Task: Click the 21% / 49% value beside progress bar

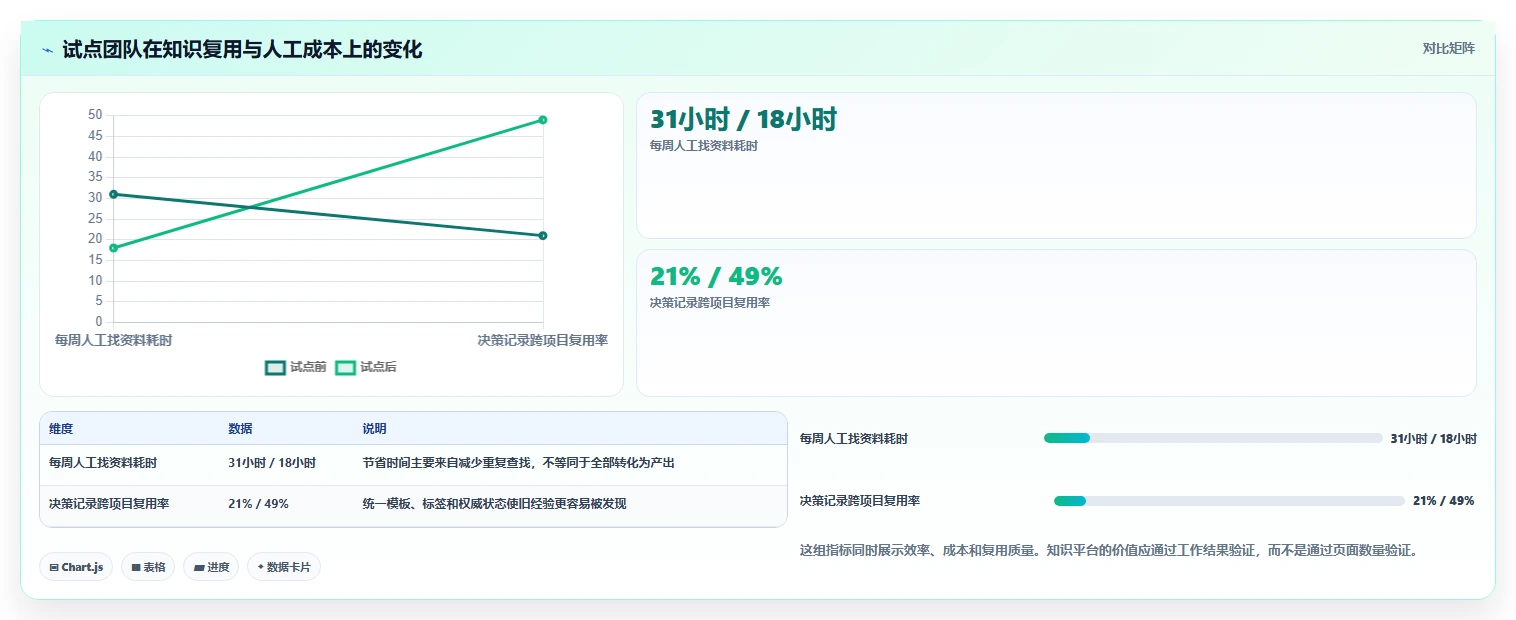Action: (1443, 501)
